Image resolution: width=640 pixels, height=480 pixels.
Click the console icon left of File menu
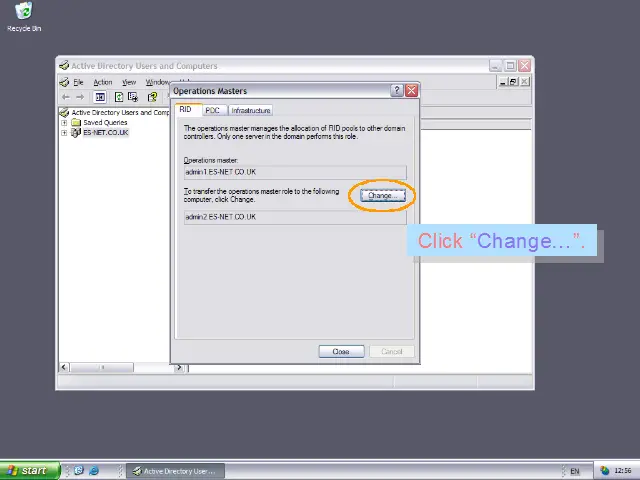pyautogui.click(x=64, y=82)
